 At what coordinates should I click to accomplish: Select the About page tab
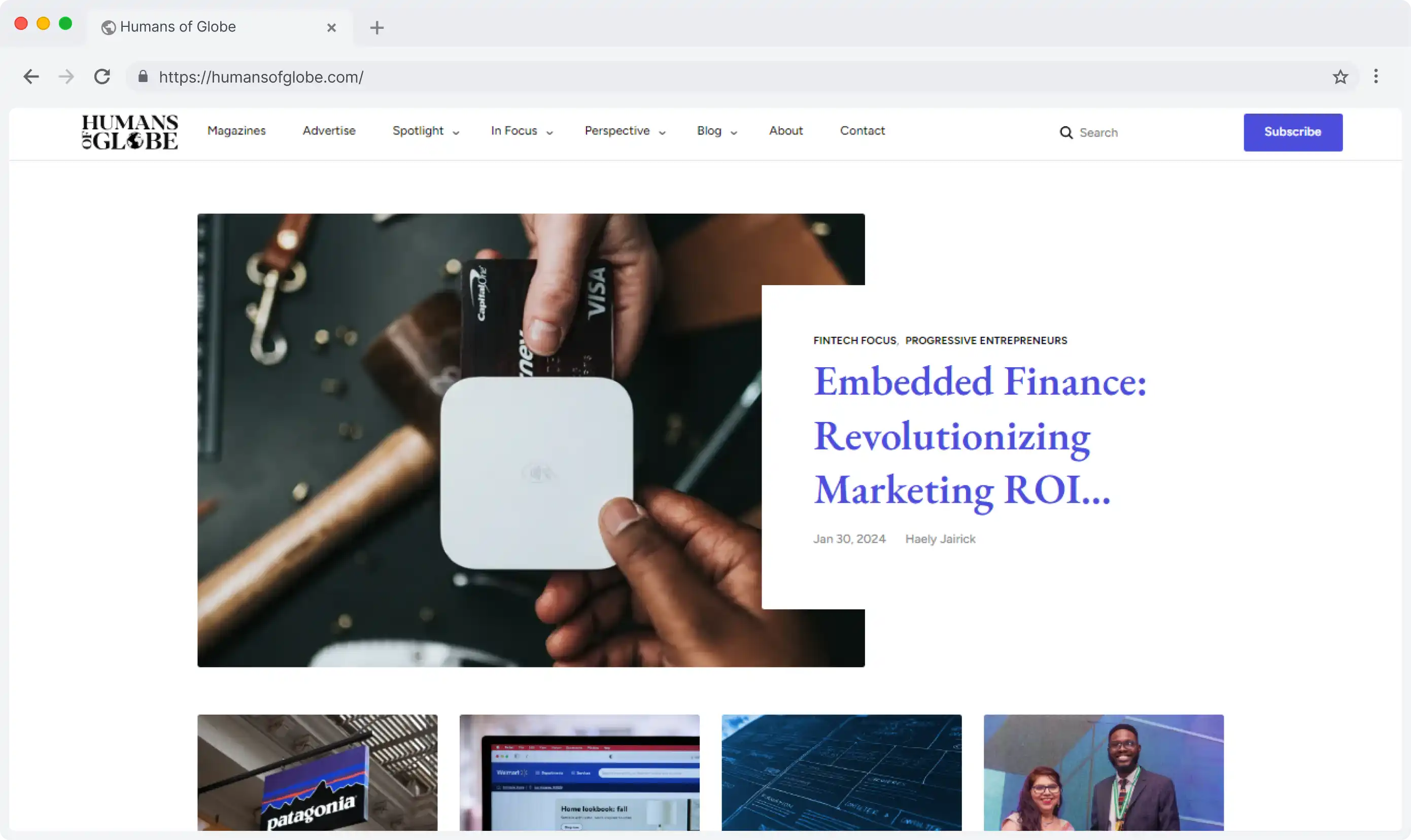tap(785, 131)
